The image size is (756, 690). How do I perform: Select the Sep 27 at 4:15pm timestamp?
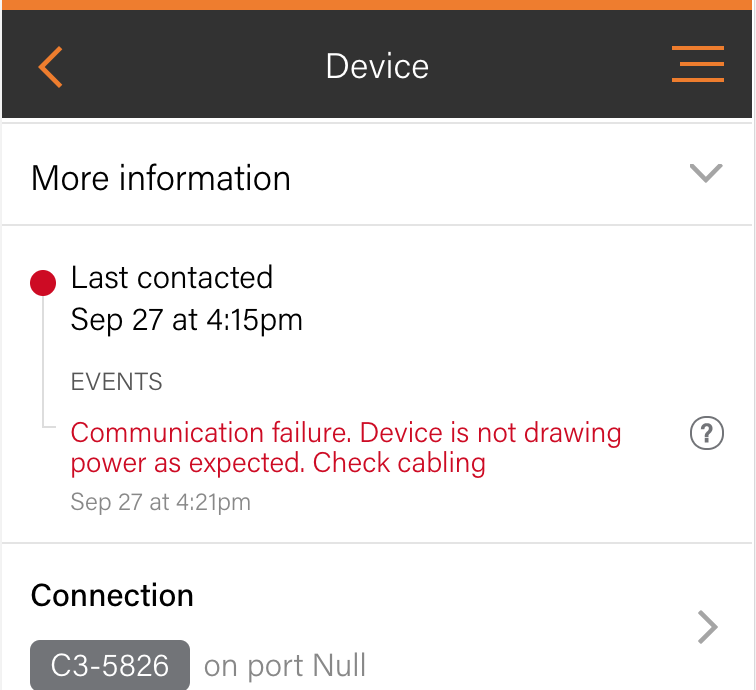click(x=186, y=320)
